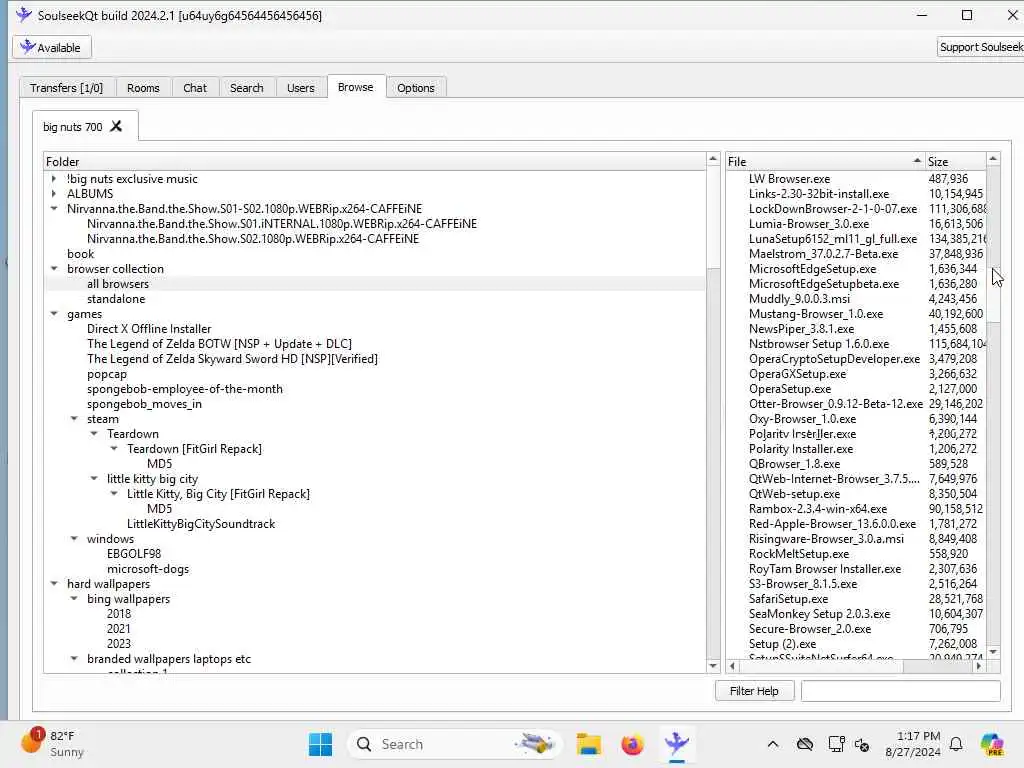Click the Filter Help button
Screen dimensions: 1024x768
[x=754, y=691]
